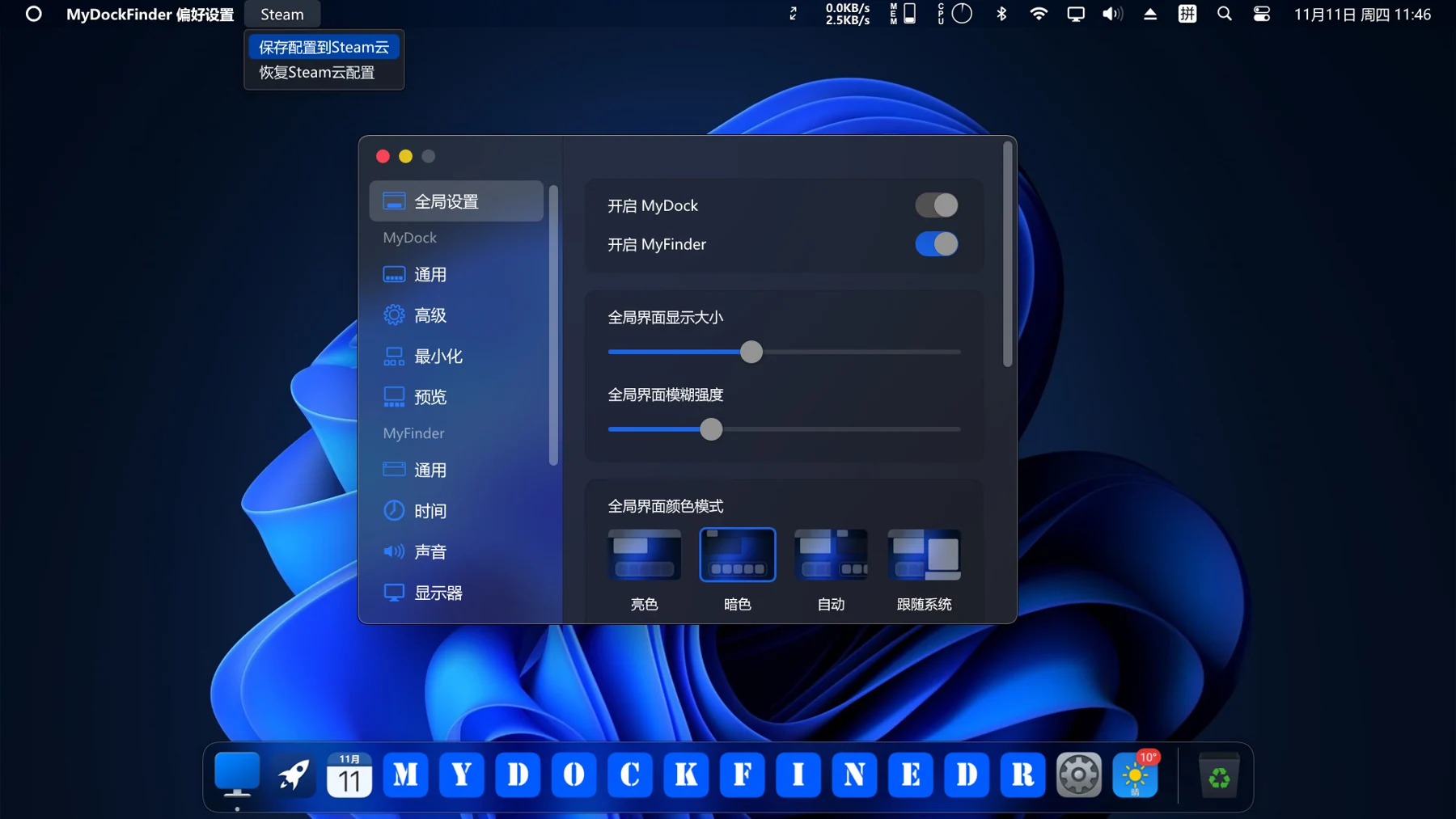Open 最小化 sidebar item

coord(456,356)
